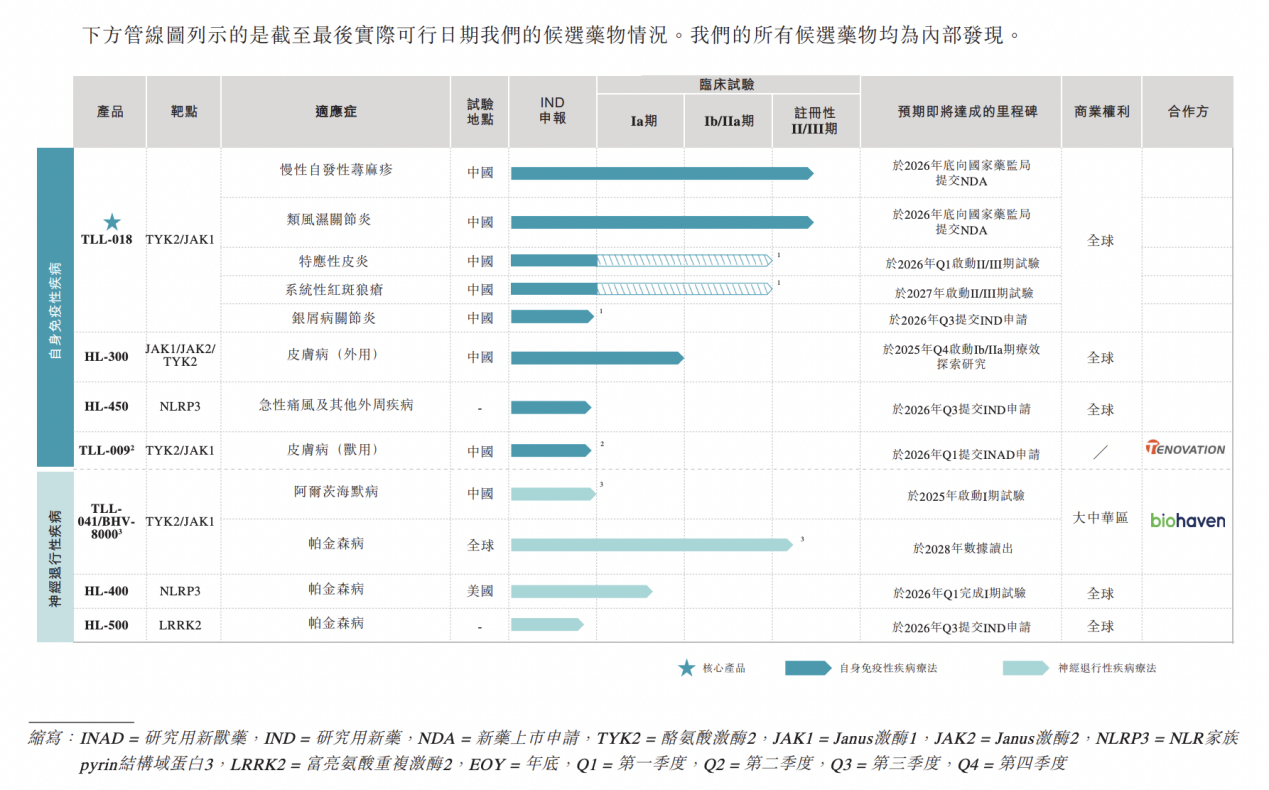Click the 自身免疫性疾病 vertical side label
Viewport: 1269px width, 790px height.
tap(55, 308)
